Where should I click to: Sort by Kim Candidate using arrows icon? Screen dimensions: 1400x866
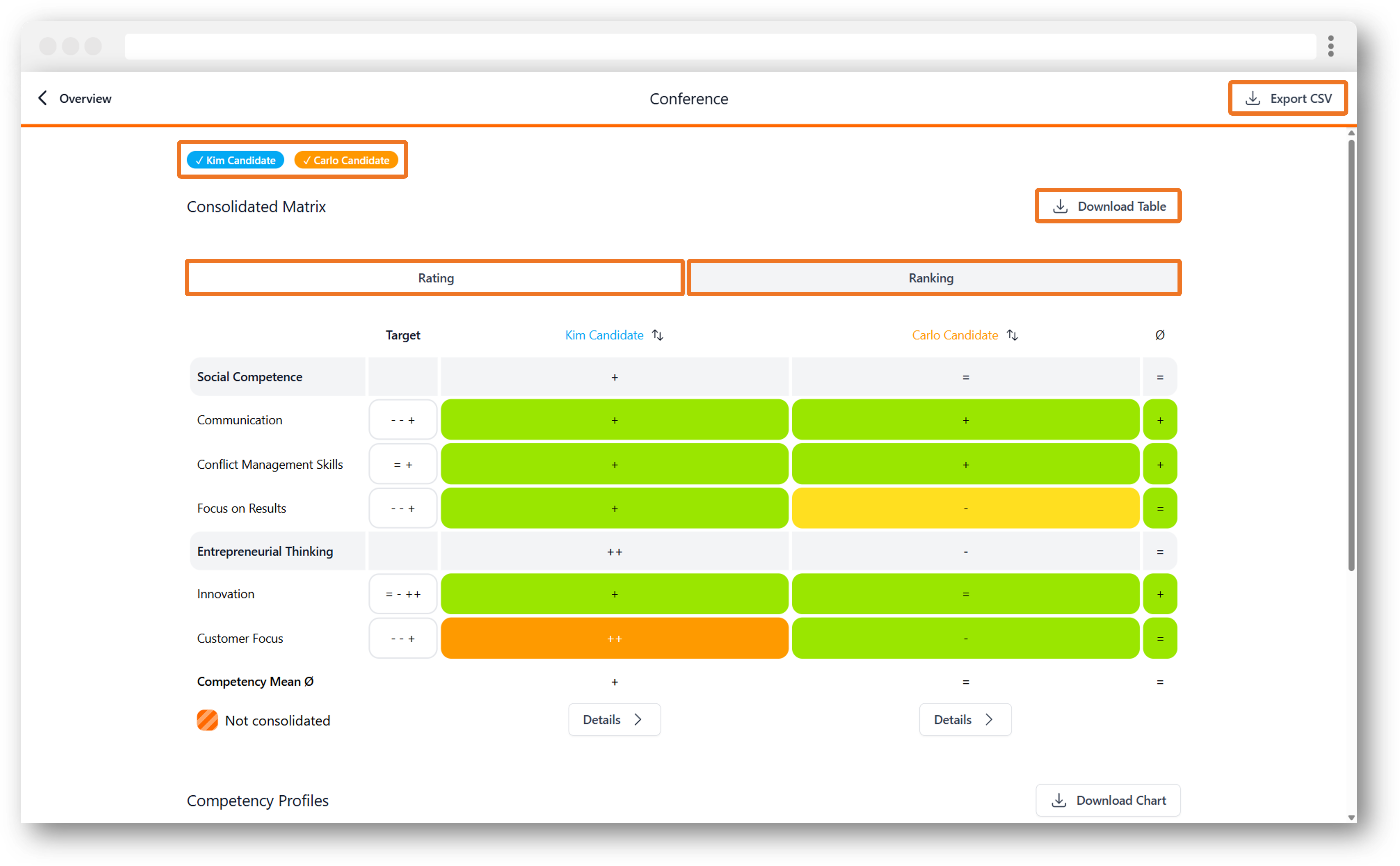pos(657,335)
